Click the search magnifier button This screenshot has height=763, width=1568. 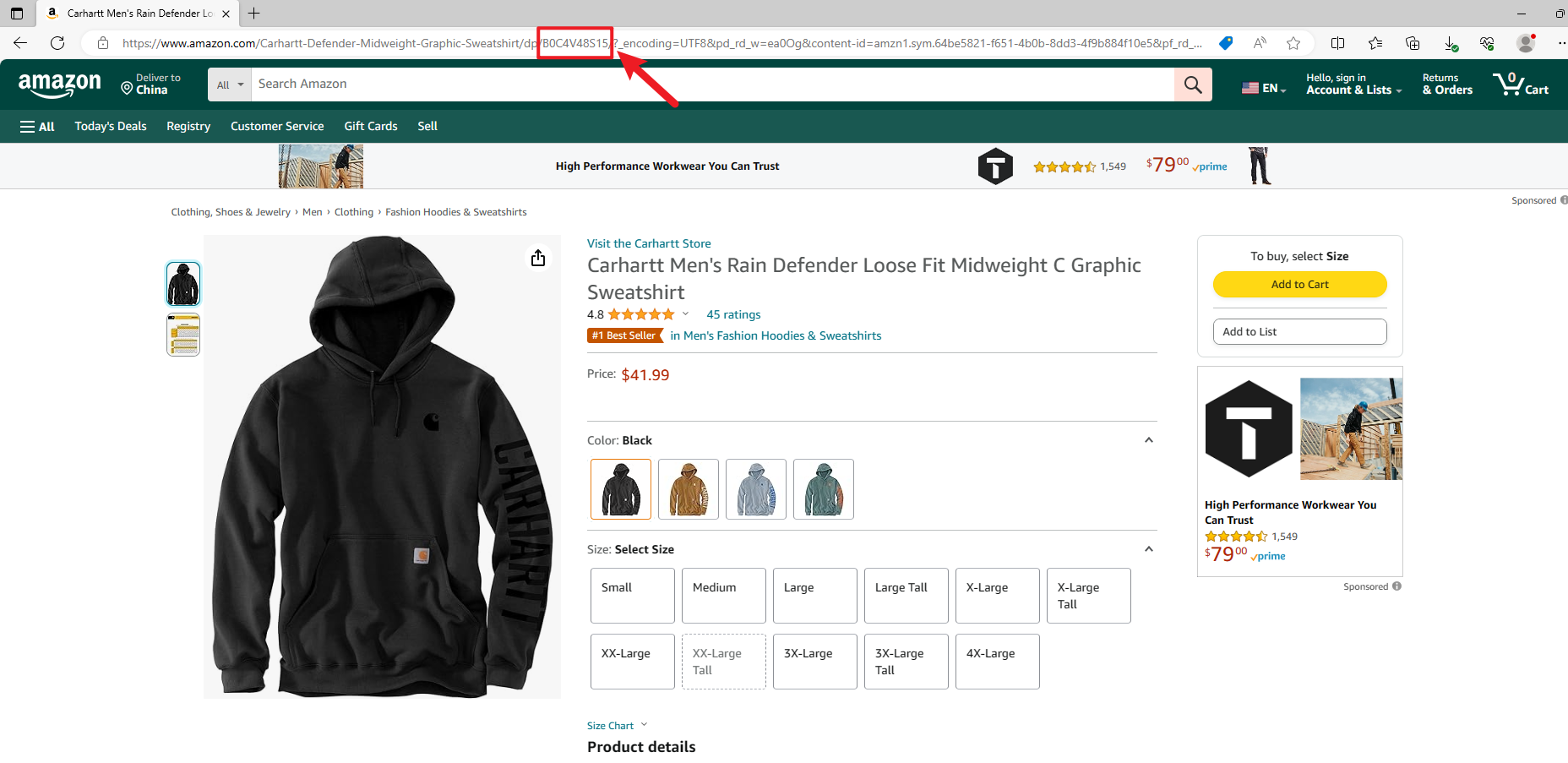click(1192, 84)
